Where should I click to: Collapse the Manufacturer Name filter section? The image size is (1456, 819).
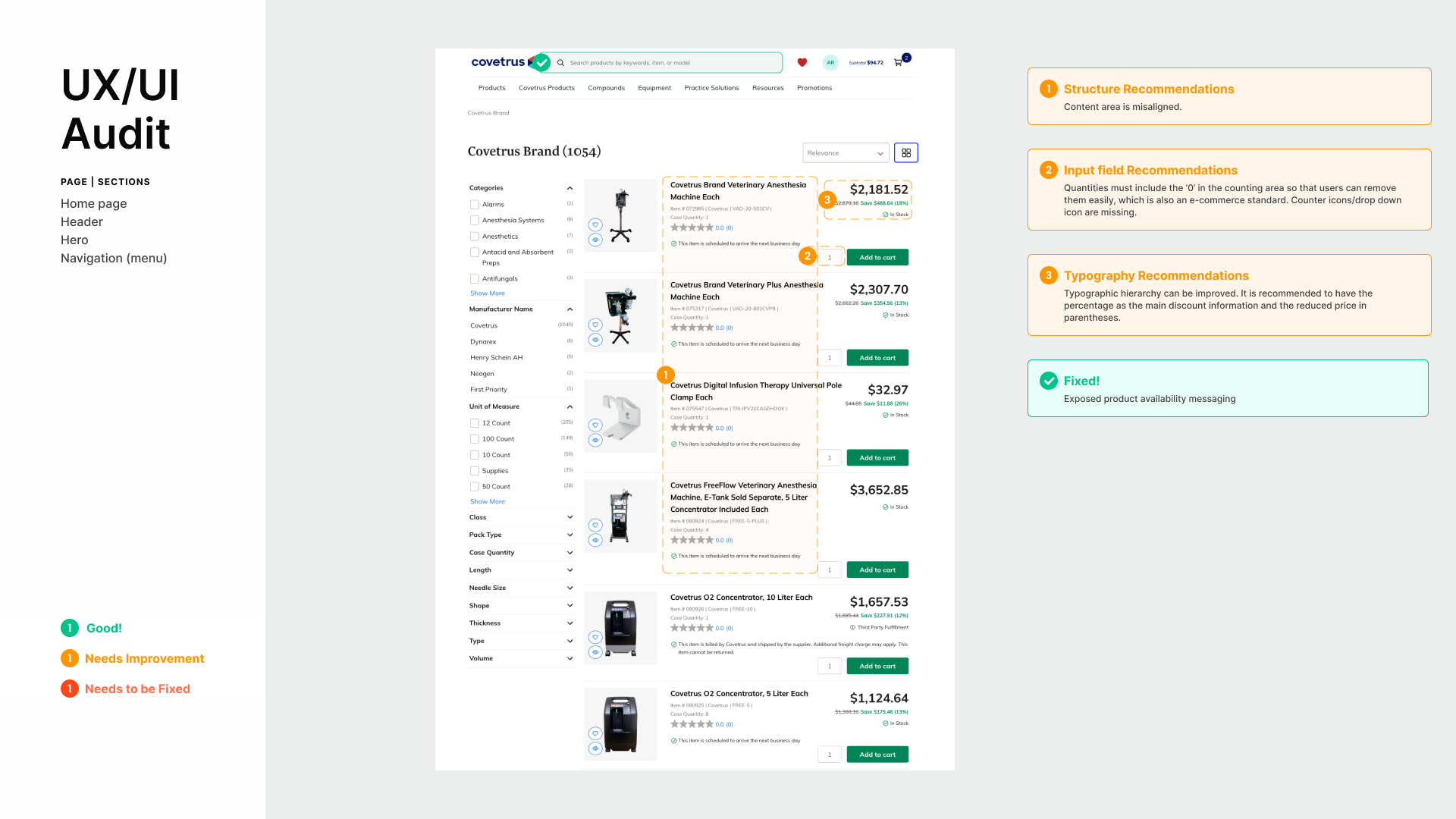point(570,309)
